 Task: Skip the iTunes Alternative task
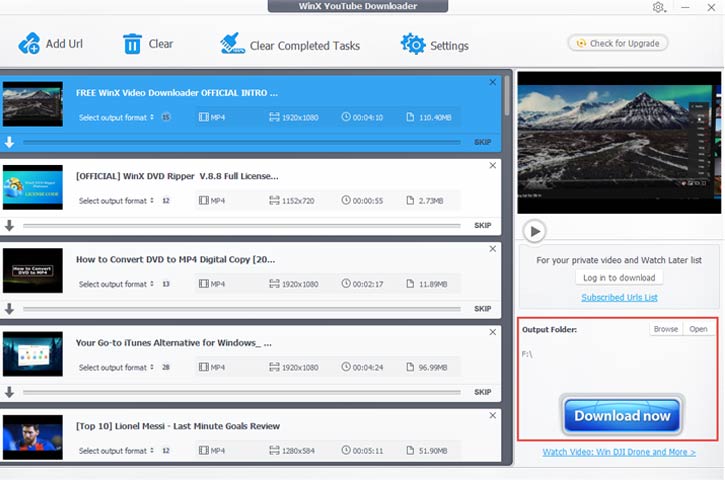point(482,392)
